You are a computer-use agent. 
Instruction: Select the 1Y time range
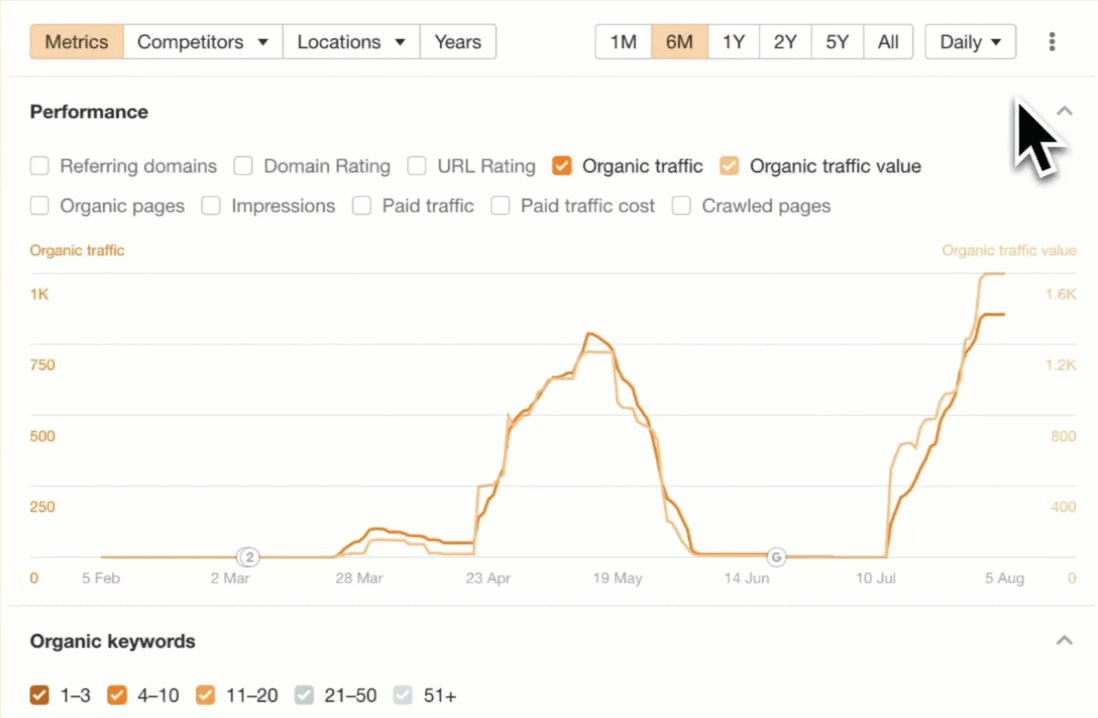pyautogui.click(x=734, y=41)
